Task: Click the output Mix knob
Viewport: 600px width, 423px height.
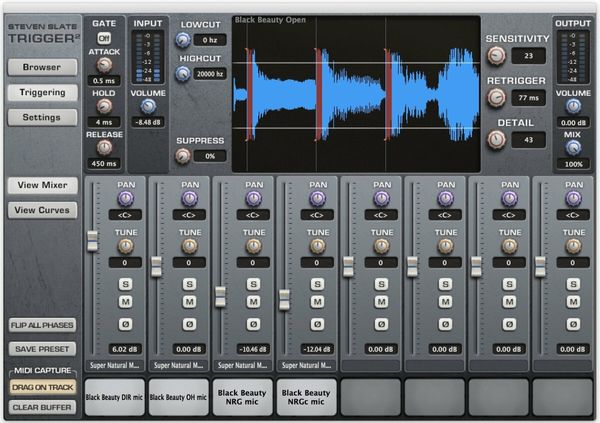Action: point(574,147)
